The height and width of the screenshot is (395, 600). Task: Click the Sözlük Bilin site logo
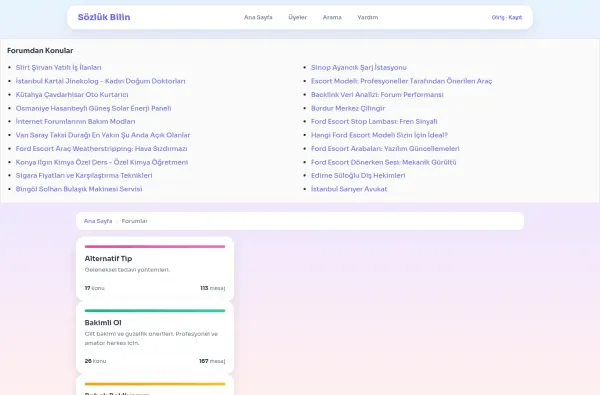click(x=104, y=17)
